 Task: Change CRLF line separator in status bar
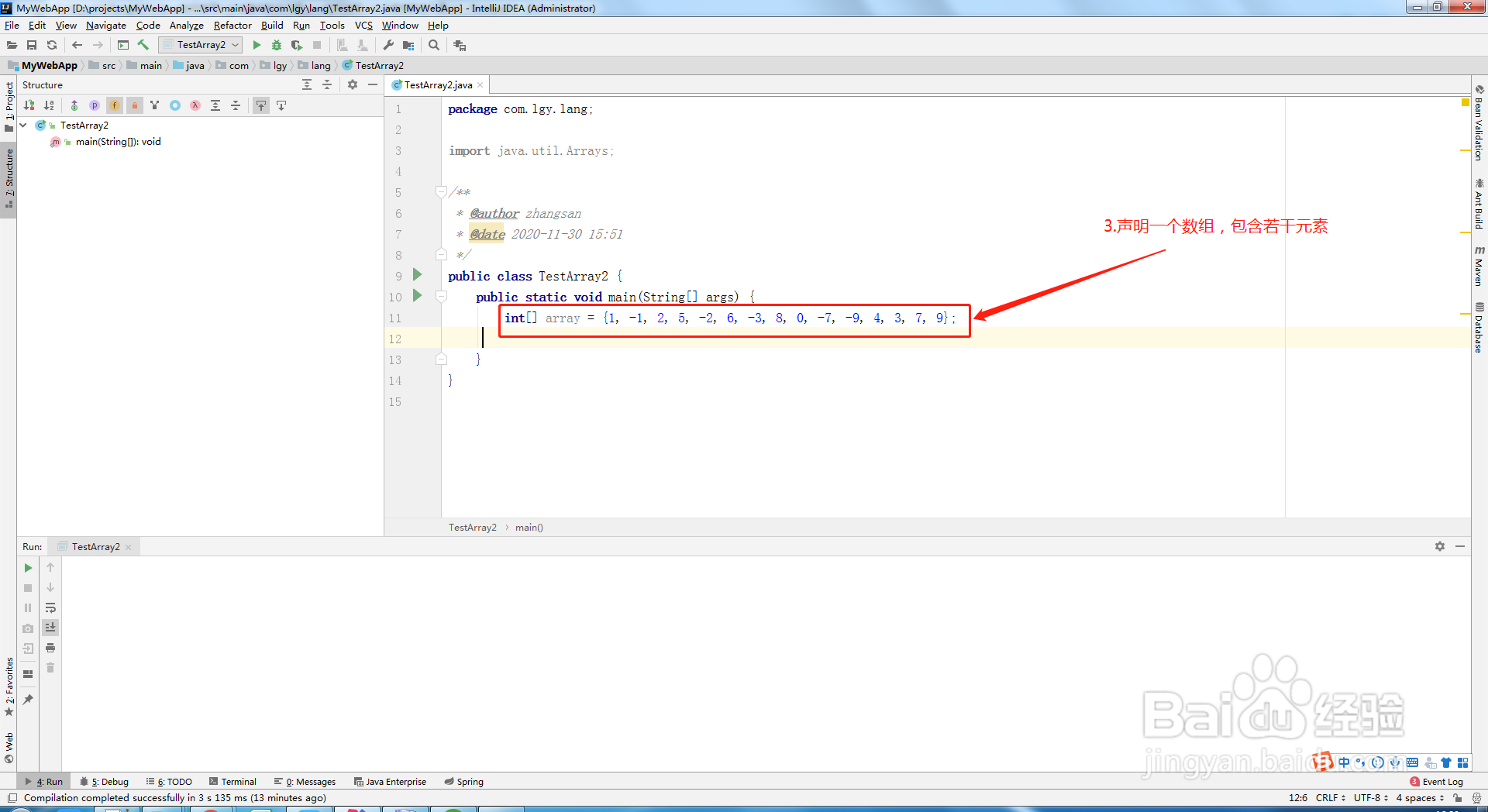pyautogui.click(x=1330, y=798)
